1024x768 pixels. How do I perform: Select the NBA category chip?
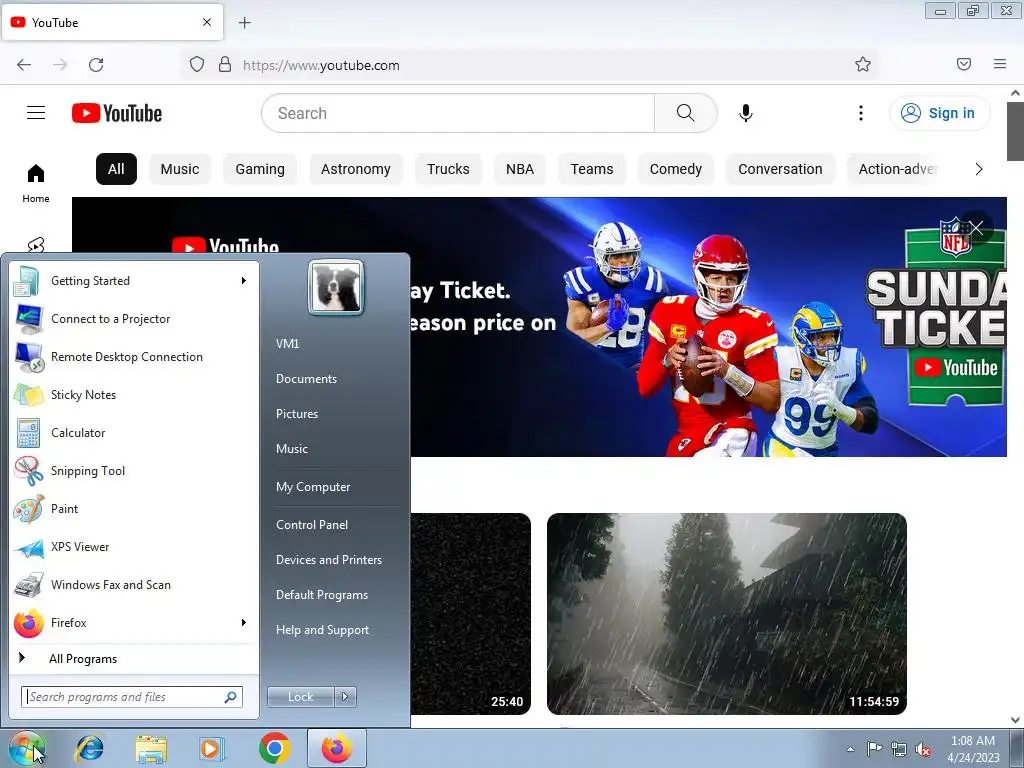click(x=520, y=169)
